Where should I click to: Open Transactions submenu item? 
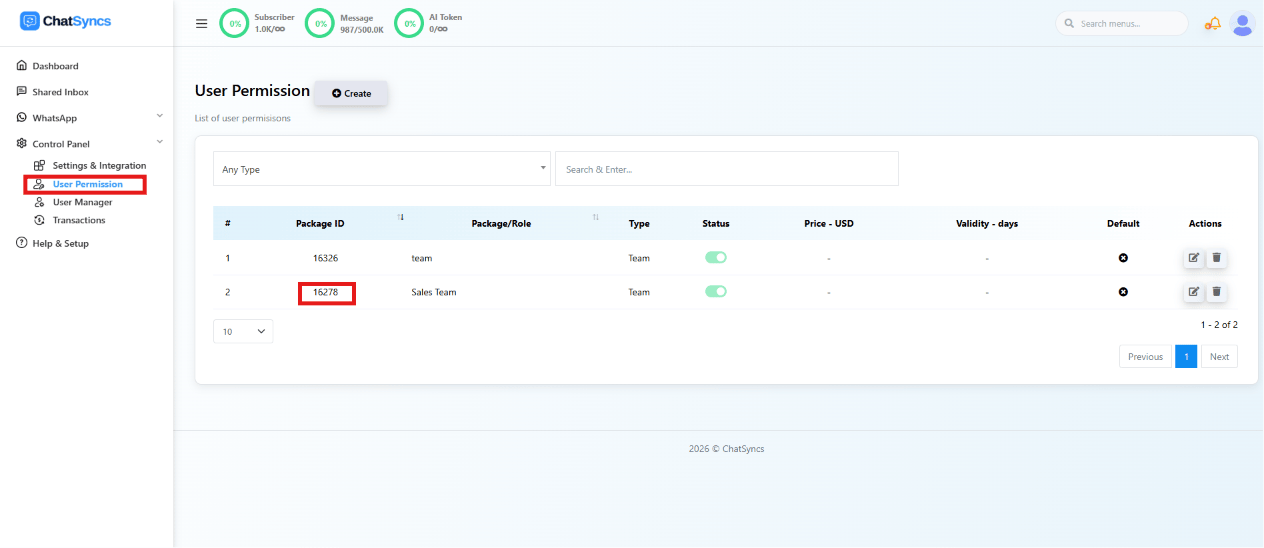click(79, 220)
